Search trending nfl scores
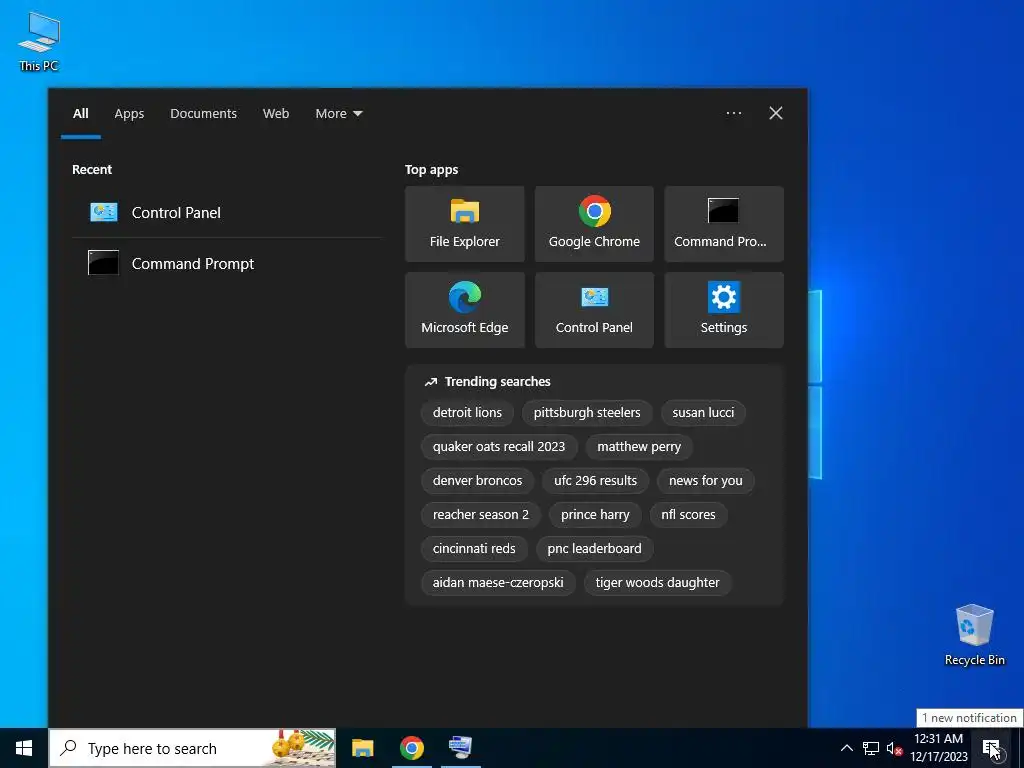Viewport: 1024px width, 768px height. click(x=688, y=515)
